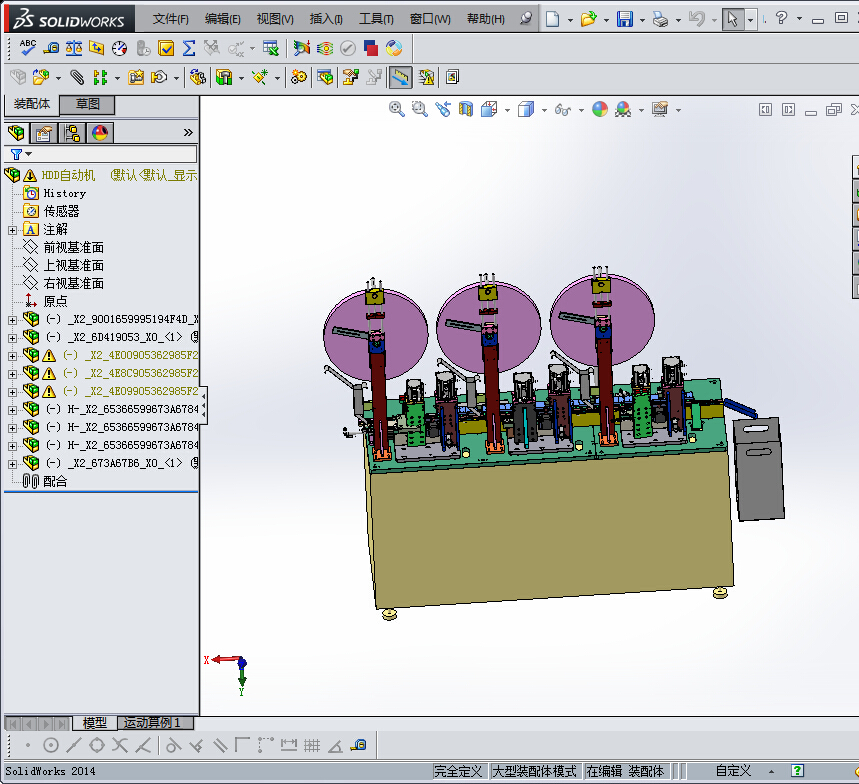Open the 插入 (Insert) menu
The image size is (859, 784).
point(326,19)
